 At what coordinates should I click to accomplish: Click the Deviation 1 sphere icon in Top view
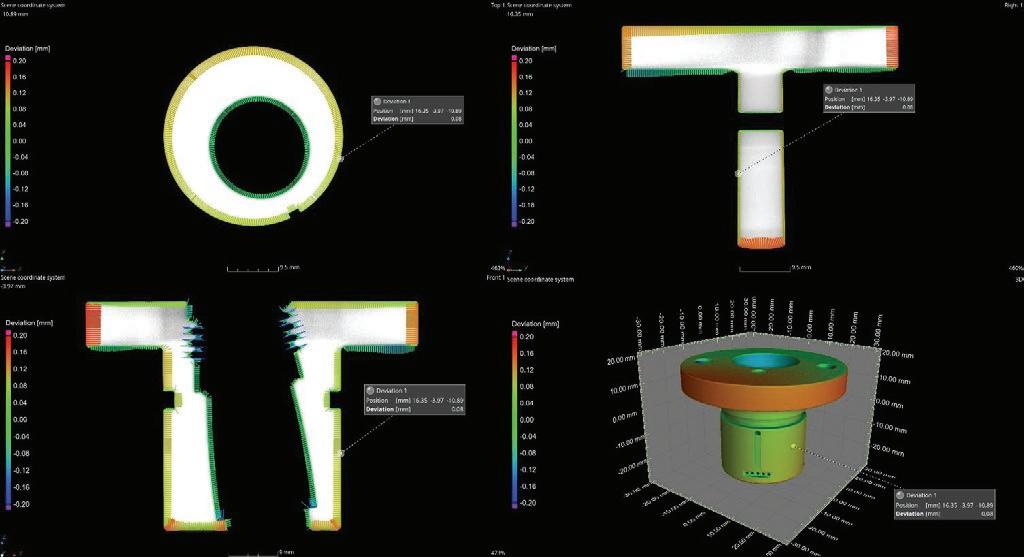377,102
